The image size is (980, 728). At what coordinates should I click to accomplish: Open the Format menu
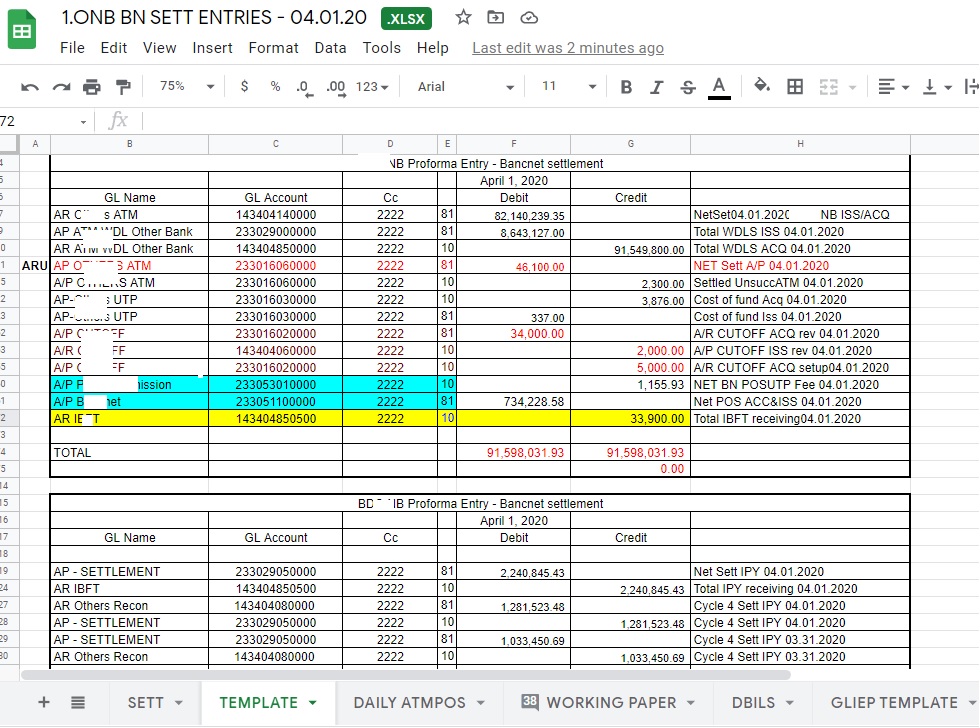tap(273, 48)
